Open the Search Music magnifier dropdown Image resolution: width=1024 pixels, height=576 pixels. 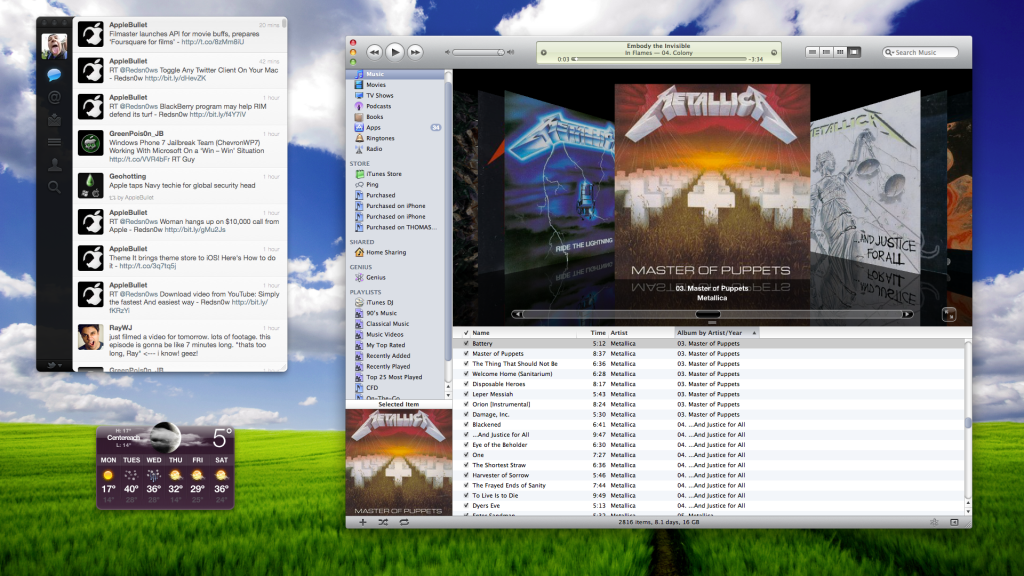pos(889,52)
